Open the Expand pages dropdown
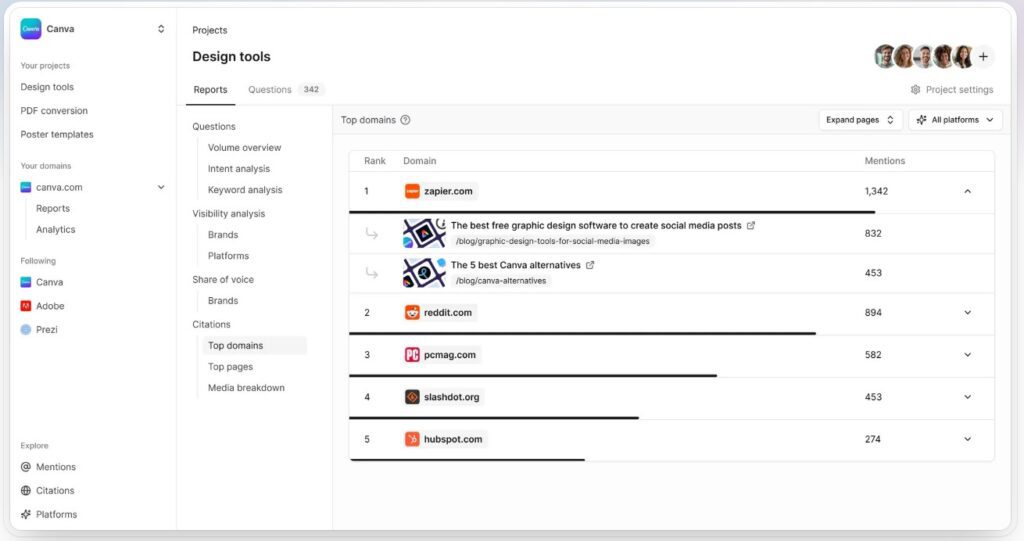This screenshot has width=1024, height=541. click(x=860, y=120)
